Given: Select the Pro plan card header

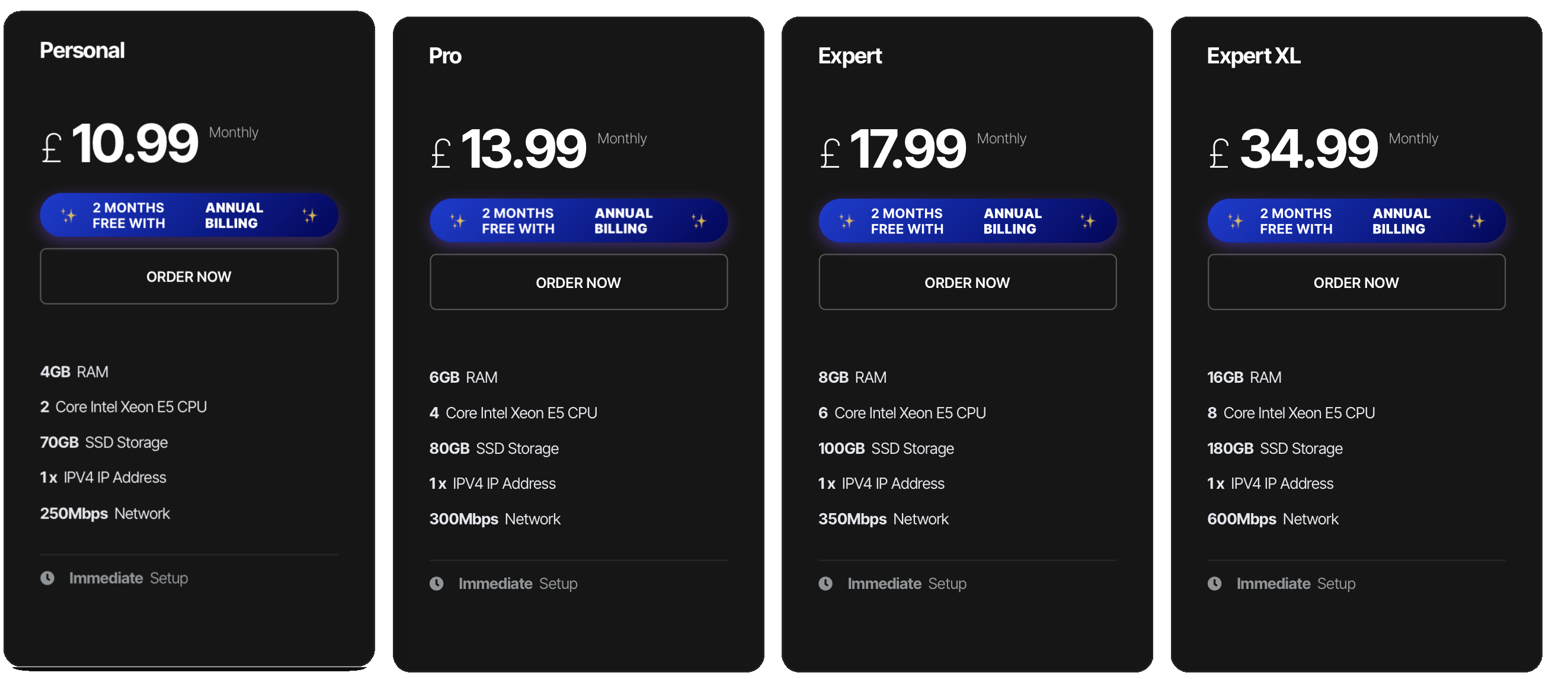Looking at the screenshot, I should 444,55.
